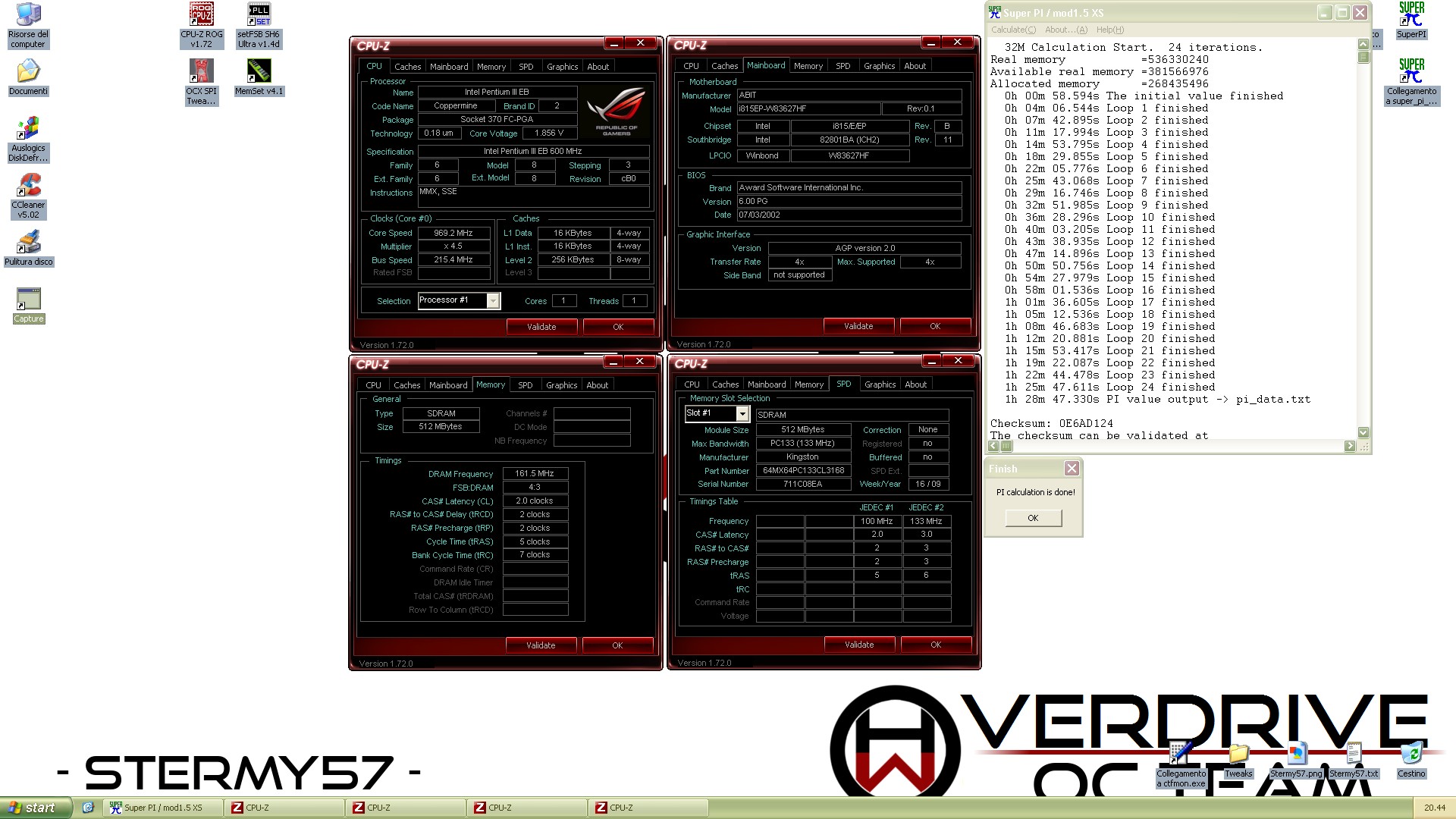Viewport: 1456px width, 819px height.
Task: Click the Manufacturer ABIT field
Action: pos(849,95)
